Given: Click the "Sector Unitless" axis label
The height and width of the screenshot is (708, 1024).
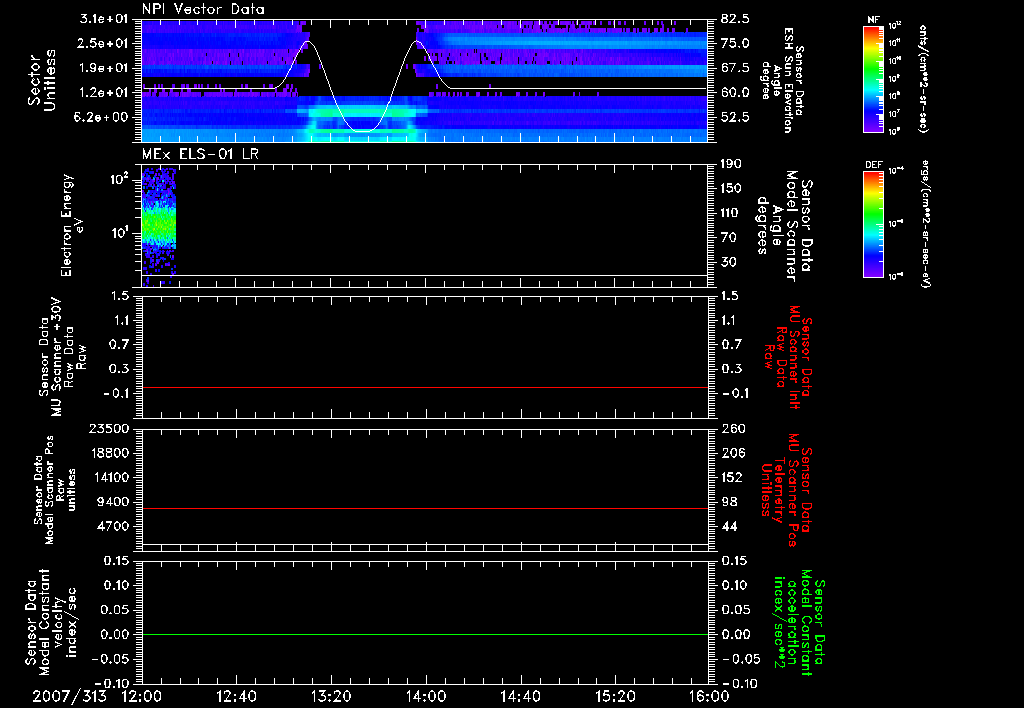Looking at the screenshot, I should pyautogui.click(x=42, y=80).
